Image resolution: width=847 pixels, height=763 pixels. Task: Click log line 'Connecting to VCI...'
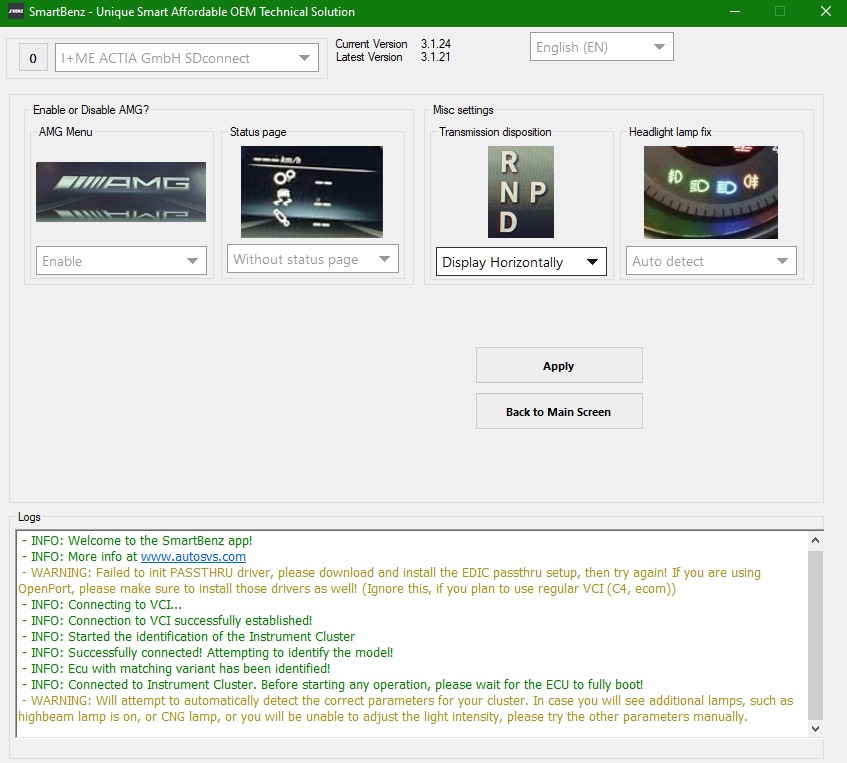tap(102, 605)
